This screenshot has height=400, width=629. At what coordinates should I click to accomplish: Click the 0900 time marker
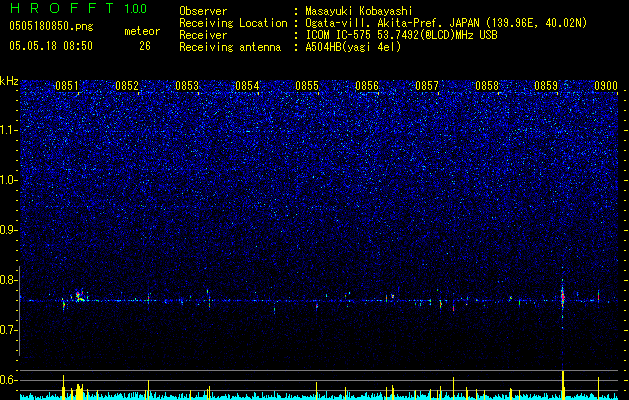(606, 86)
